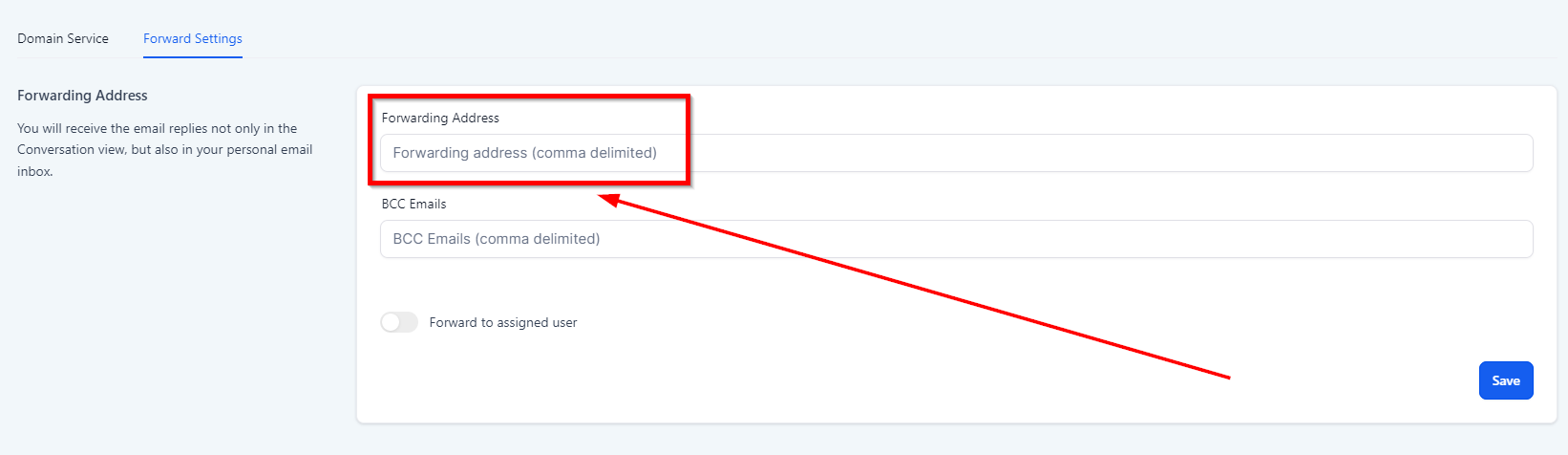Click the BCC Emails field label
The width and height of the screenshot is (1568, 455).
pyautogui.click(x=413, y=204)
